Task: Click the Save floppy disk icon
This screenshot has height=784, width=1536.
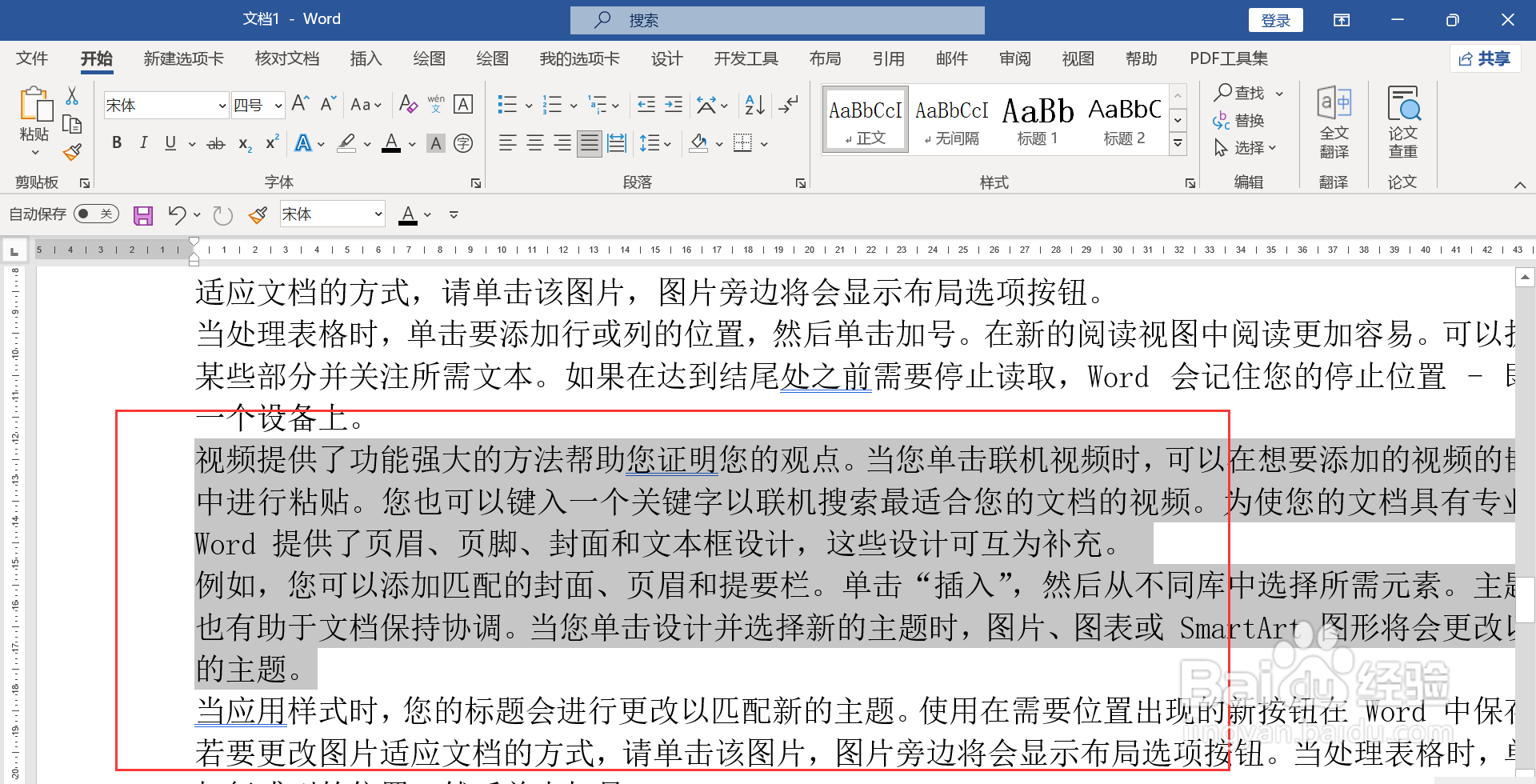Action: coord(143,215)
